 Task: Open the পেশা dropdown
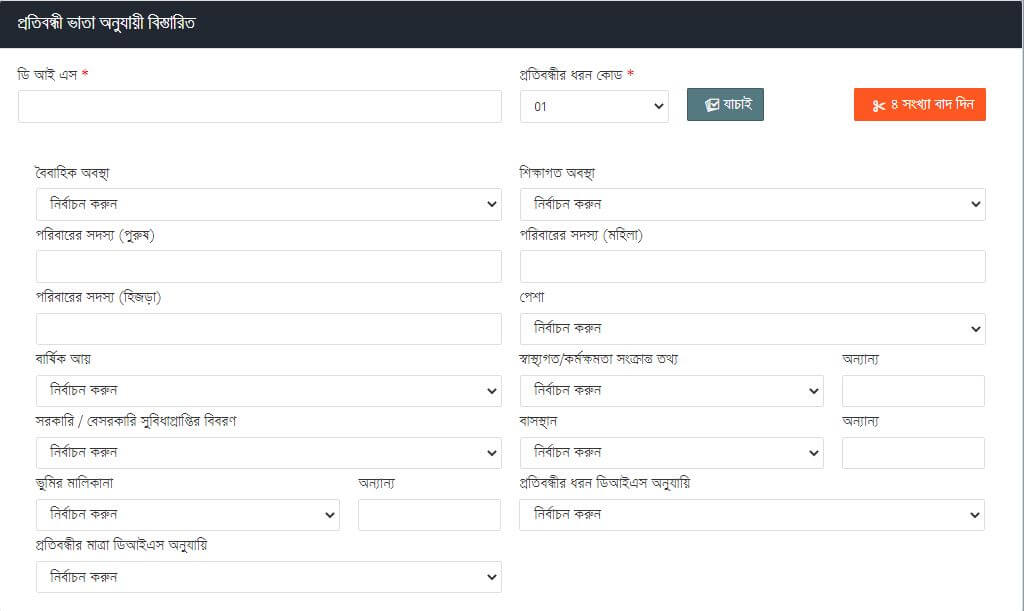(752, 328)
